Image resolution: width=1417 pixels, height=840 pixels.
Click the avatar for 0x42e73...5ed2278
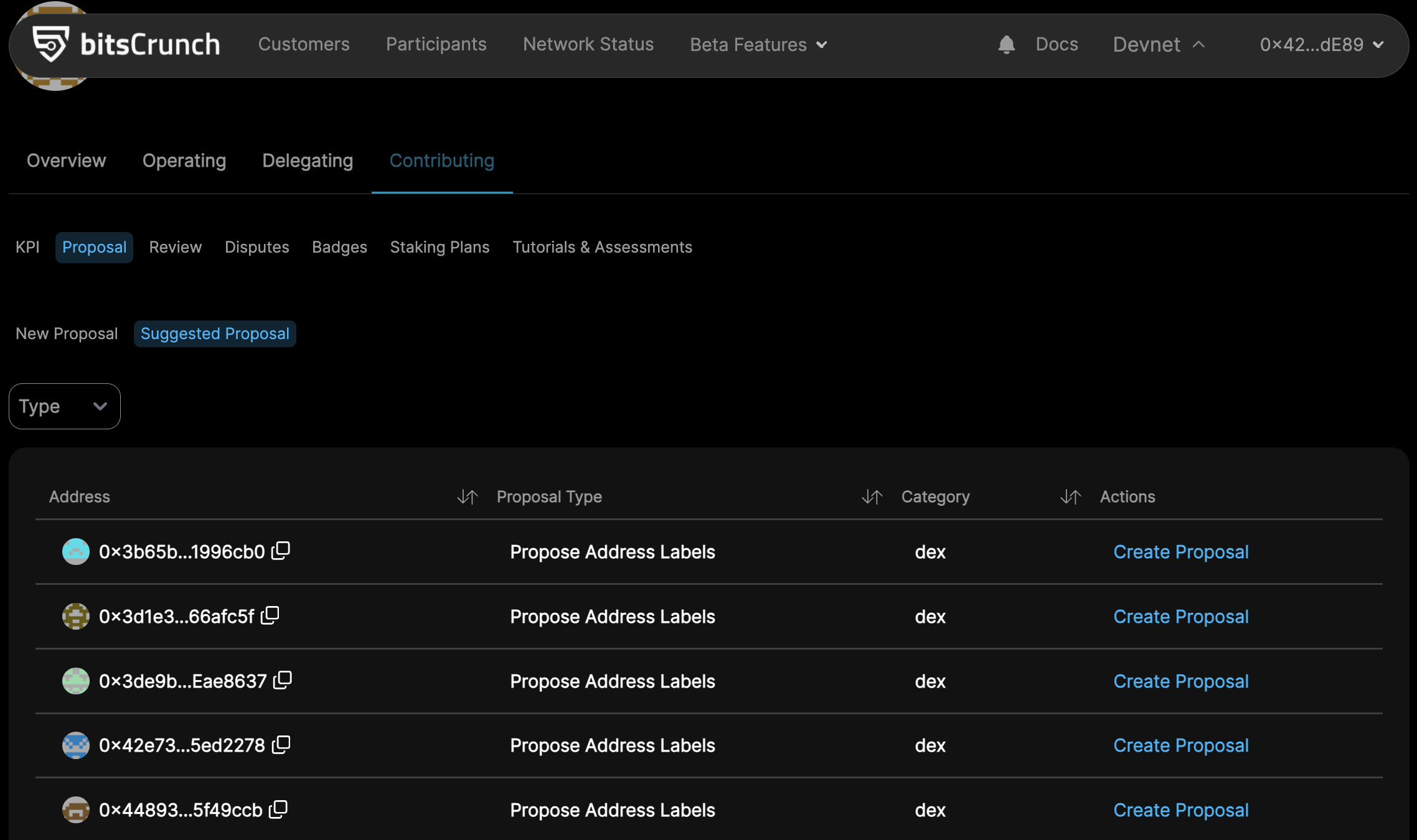tap(76, 745)
